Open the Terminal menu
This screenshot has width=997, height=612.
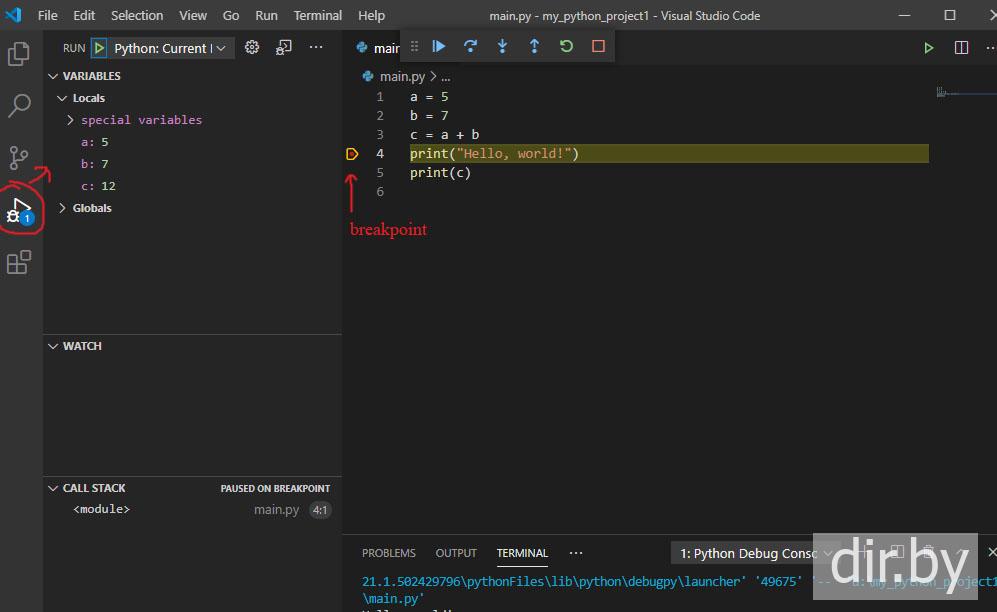click(317, 15)
